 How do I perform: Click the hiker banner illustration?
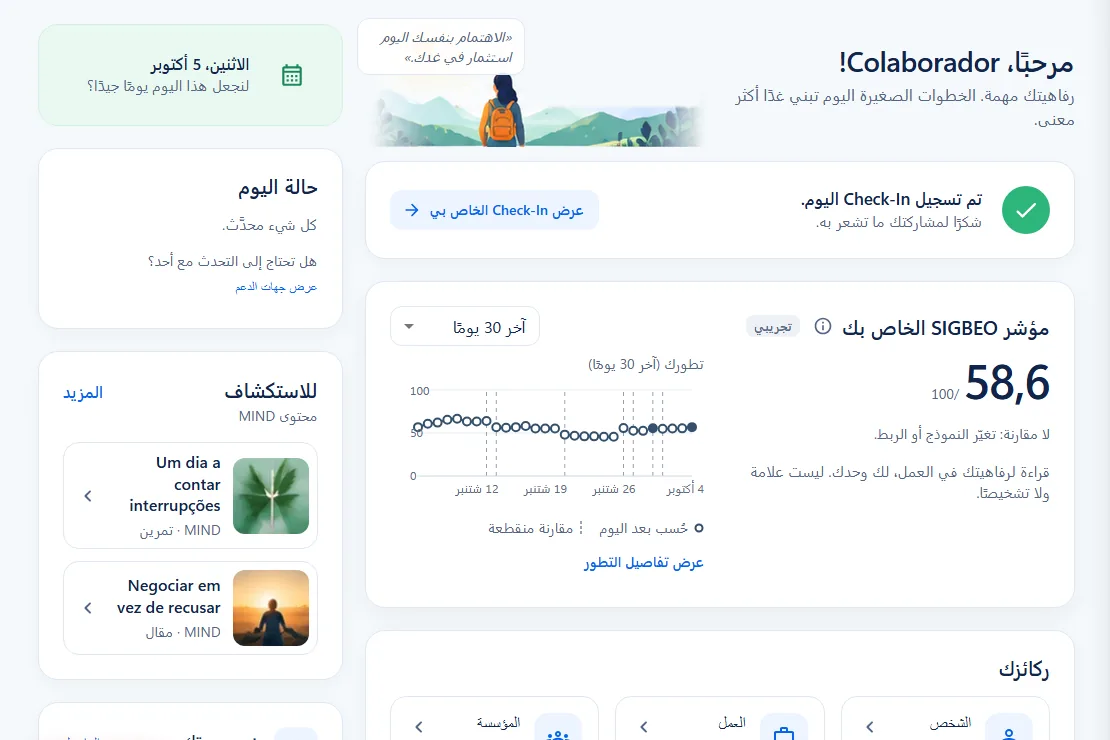click(x=538, y=111)
